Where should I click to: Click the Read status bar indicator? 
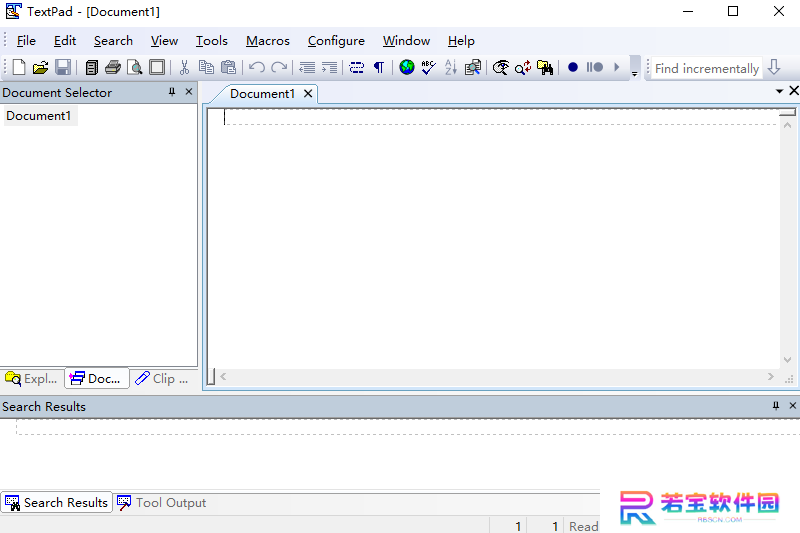coord(583,526)
